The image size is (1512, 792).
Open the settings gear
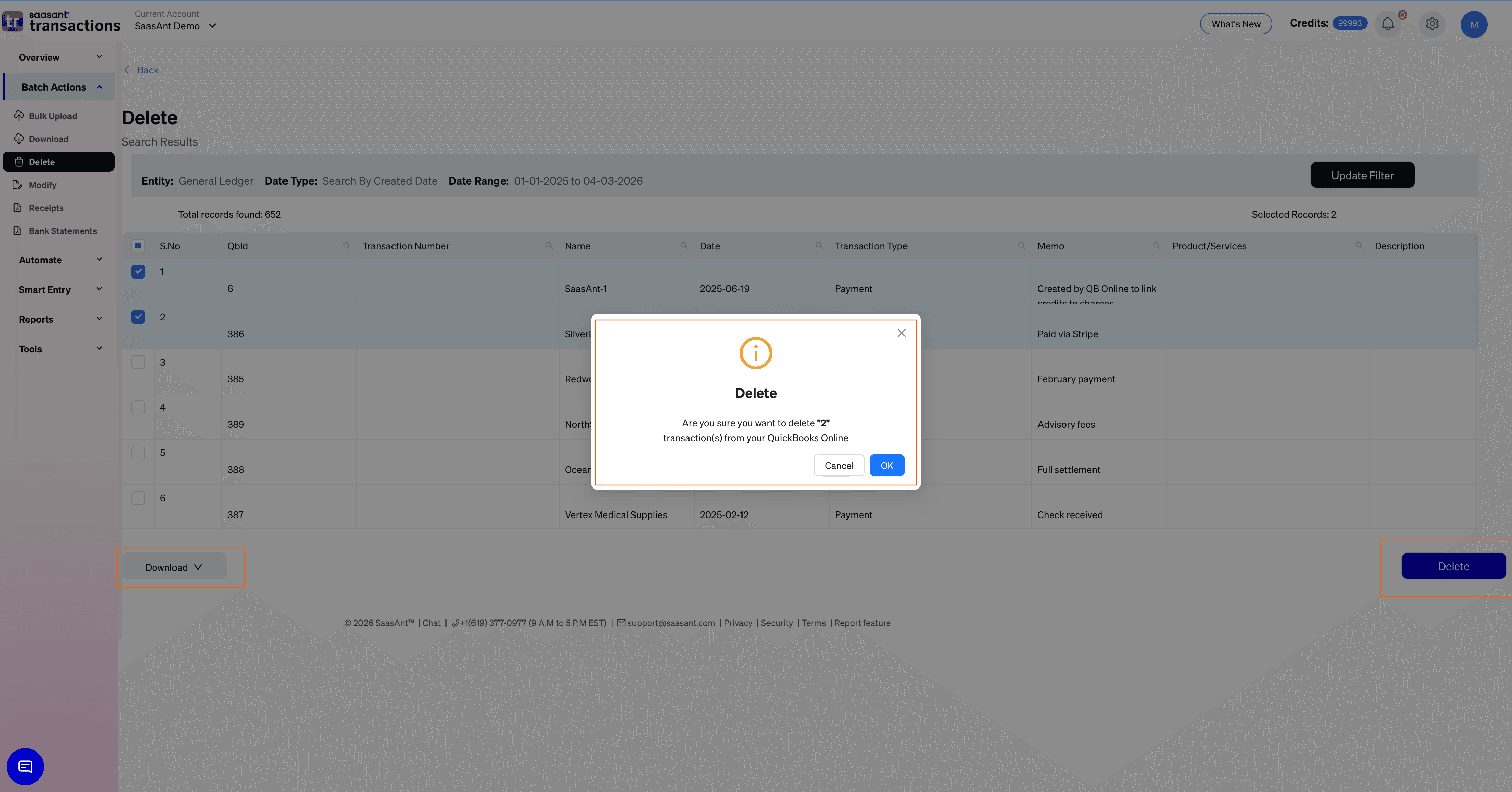1432,24
